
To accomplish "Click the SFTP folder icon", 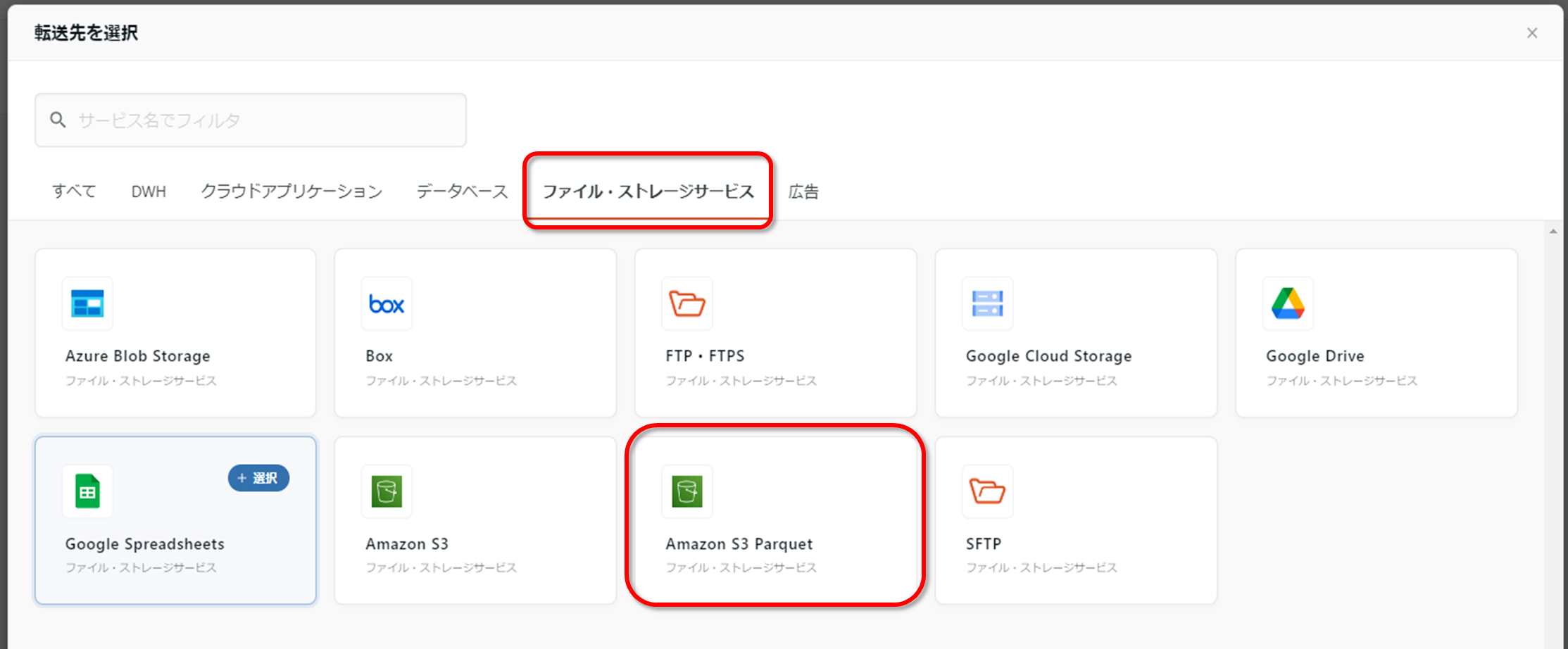I will tap(987, 491).
